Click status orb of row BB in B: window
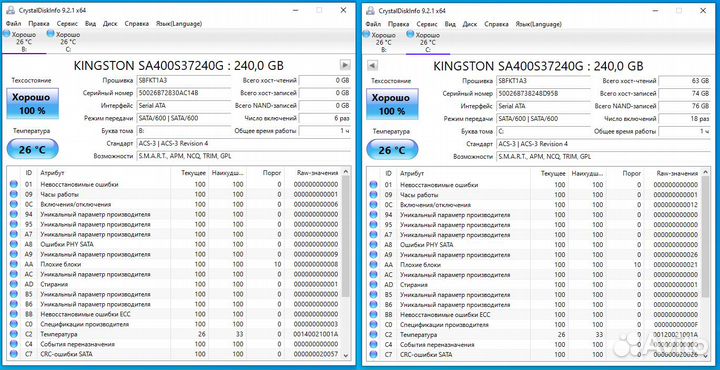The height and width of the screenshot is (370, 720). (x=13, y=314)
